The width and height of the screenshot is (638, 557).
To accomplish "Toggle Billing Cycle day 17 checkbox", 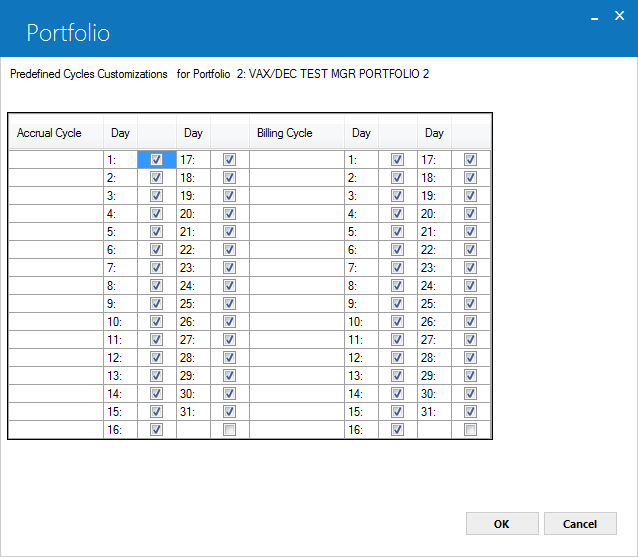I will 470,159.
